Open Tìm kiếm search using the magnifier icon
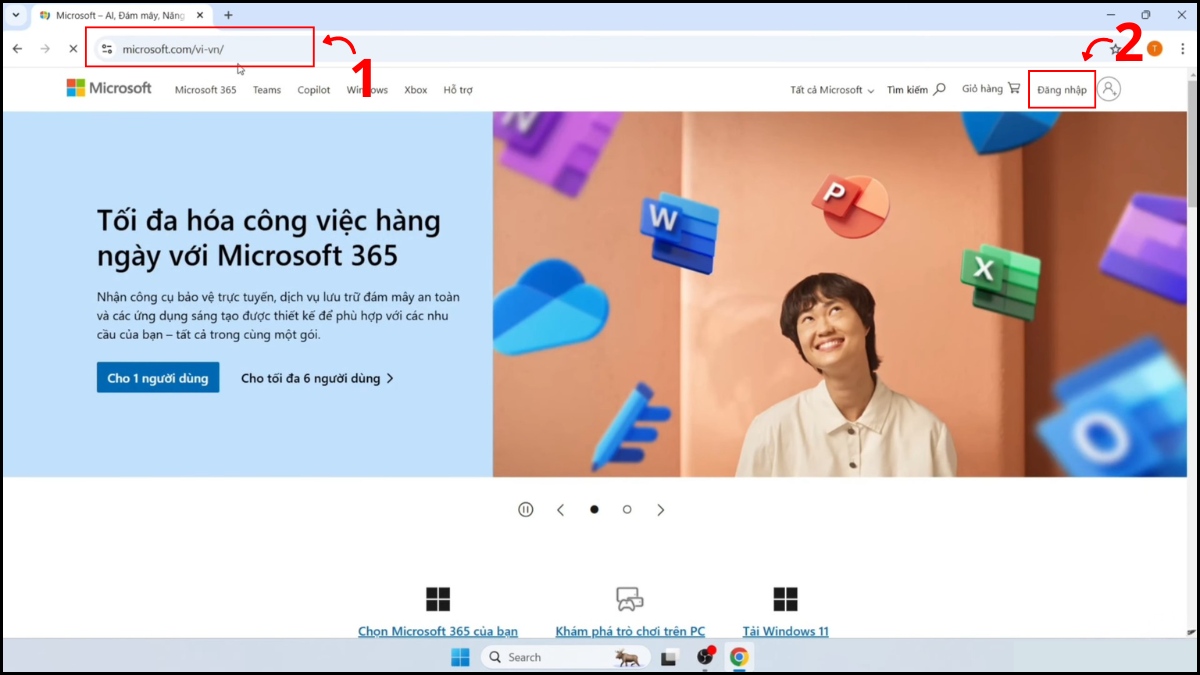This screenshot has width=1200, height=675. [x=940, y=89]
